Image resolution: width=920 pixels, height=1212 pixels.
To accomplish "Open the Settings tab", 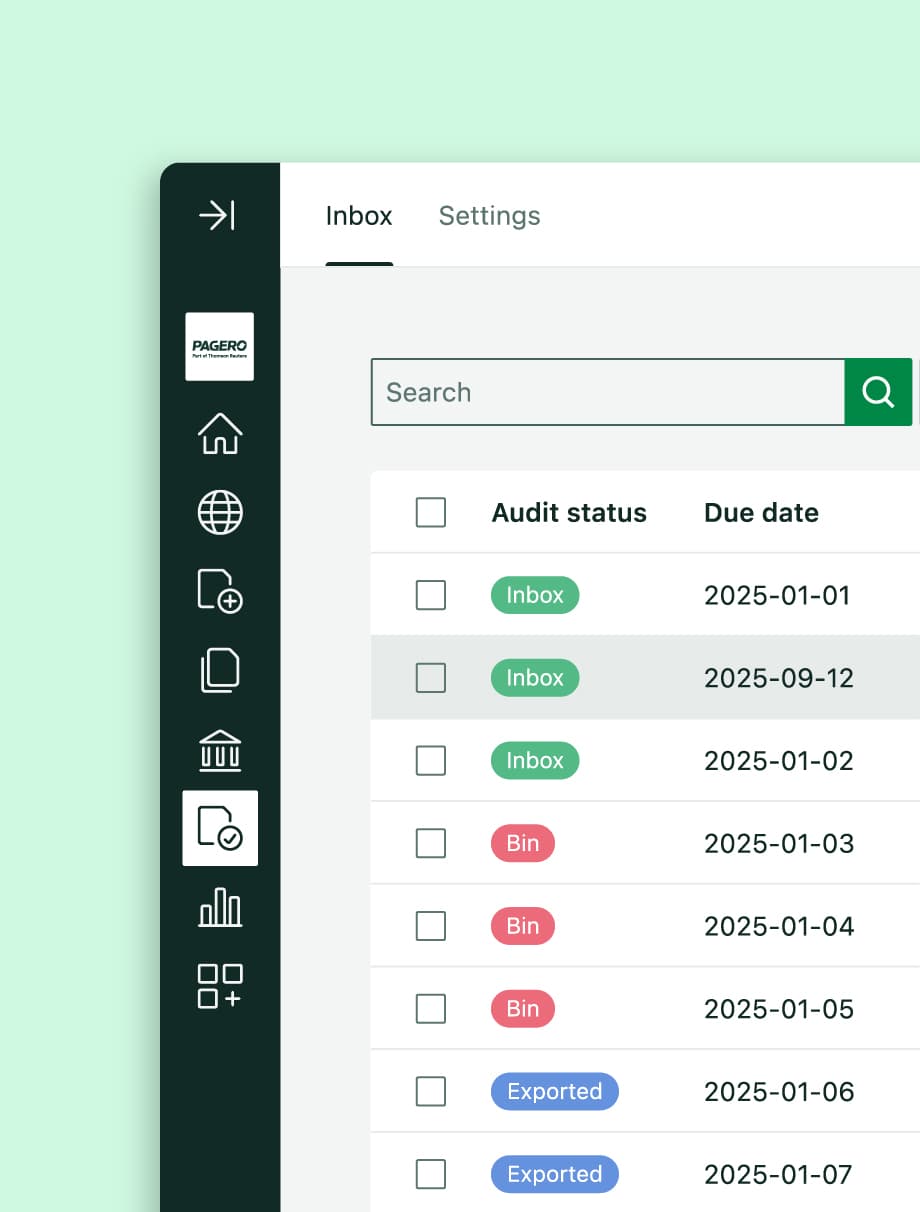I will 489,216.
